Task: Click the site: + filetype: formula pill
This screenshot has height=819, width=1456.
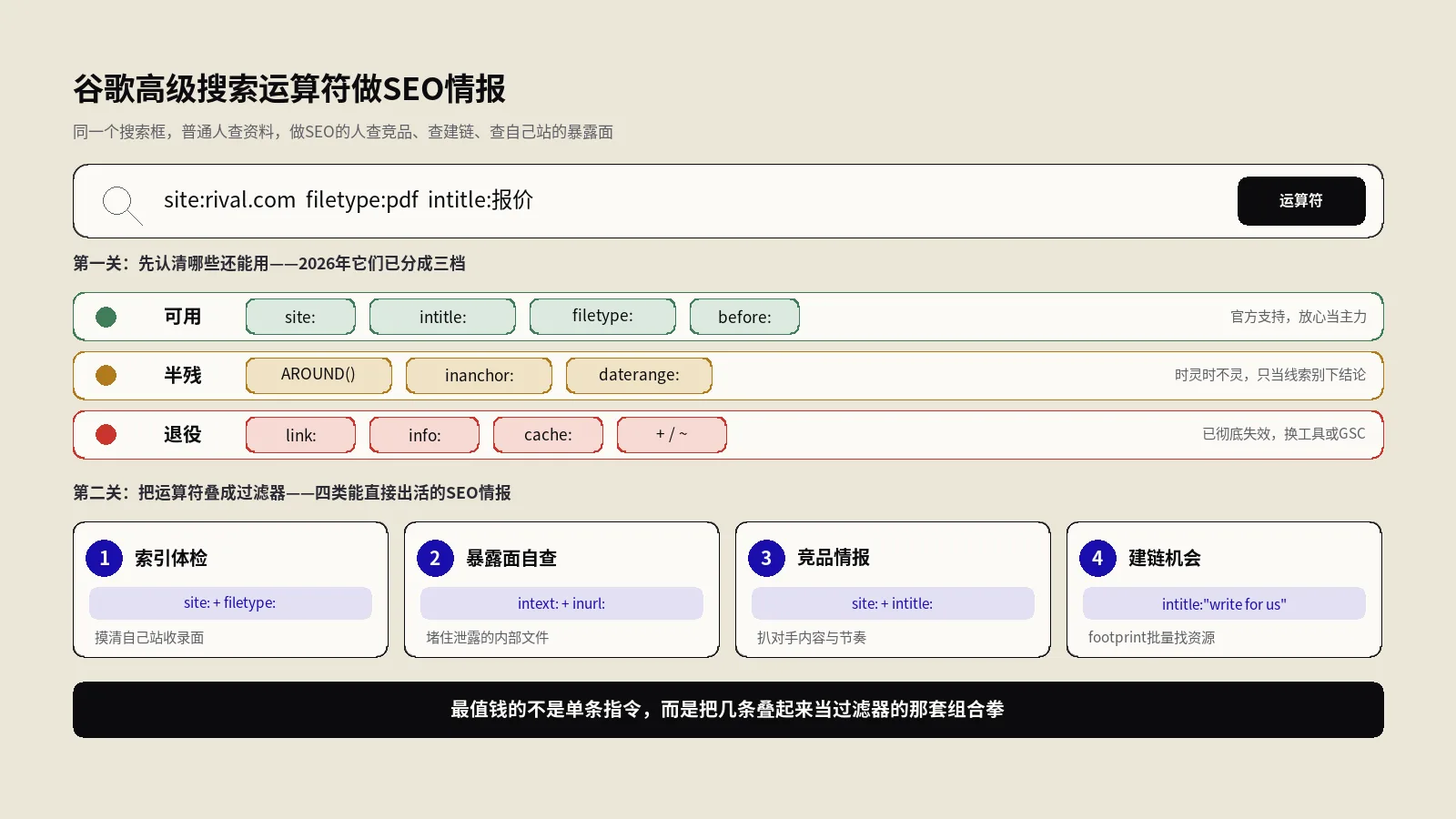Action: tap(230, 603)
